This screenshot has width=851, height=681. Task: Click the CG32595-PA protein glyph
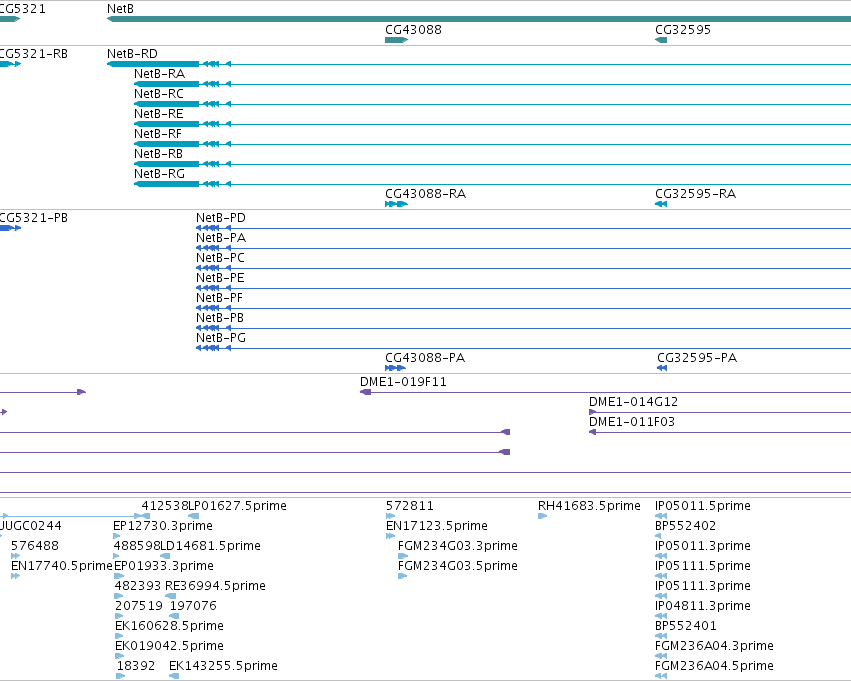pos(662,368)
